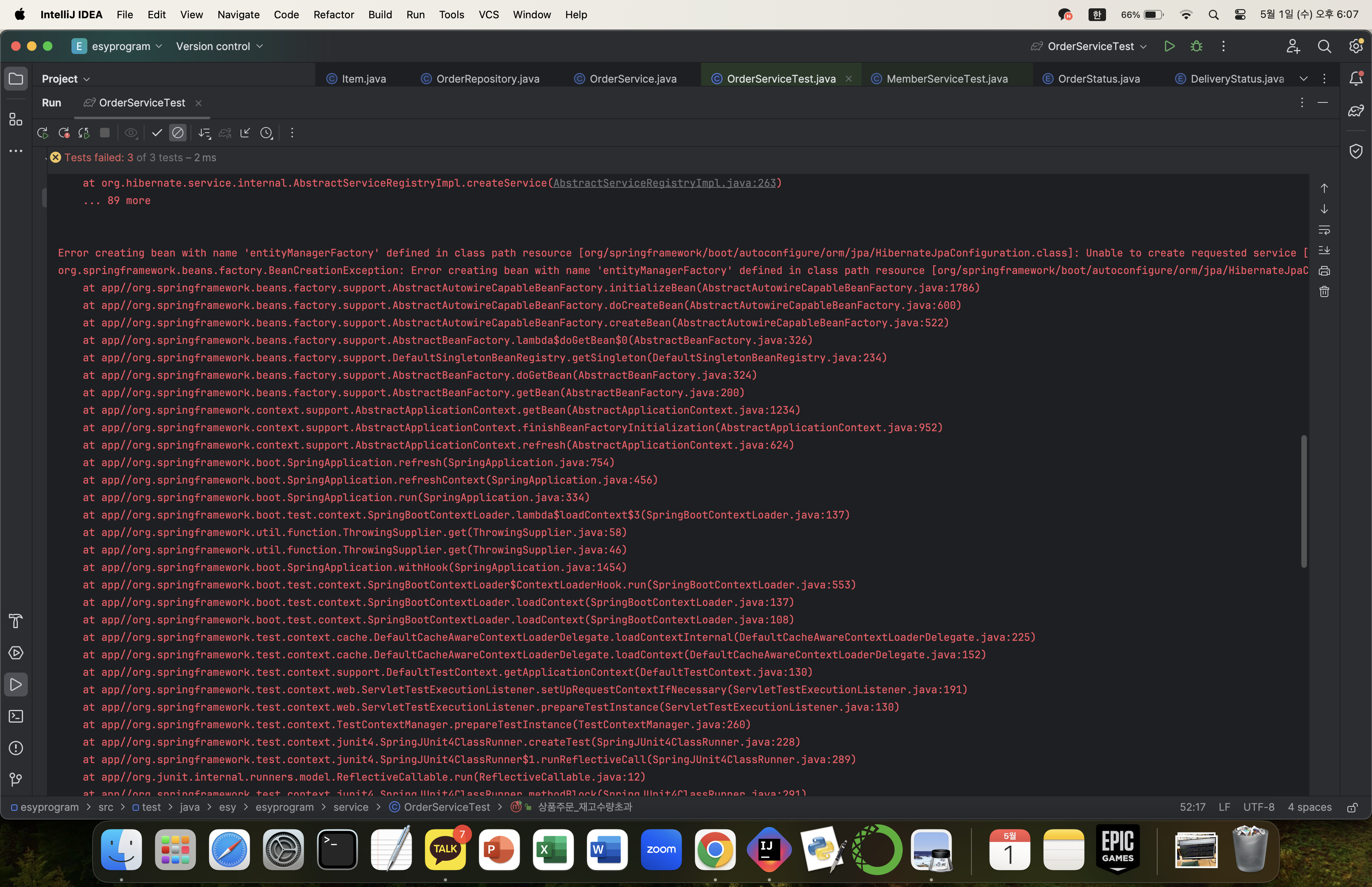Click the Gradle elephant icon in test toolbar

225,133
